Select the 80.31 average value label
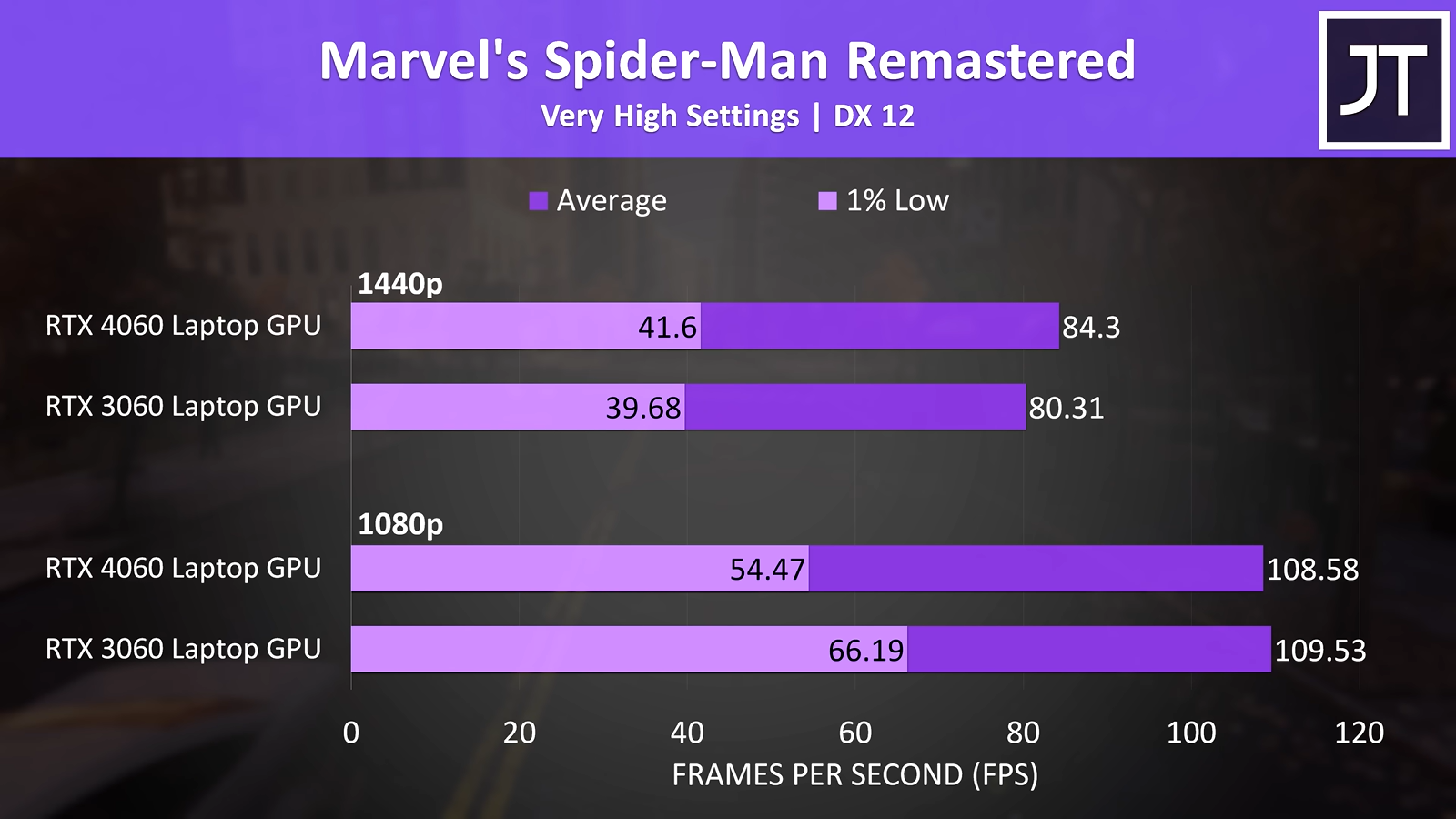 point(1066,408)
